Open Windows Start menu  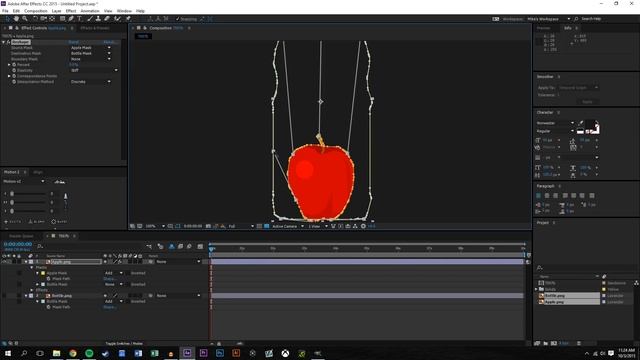(8, 353)
